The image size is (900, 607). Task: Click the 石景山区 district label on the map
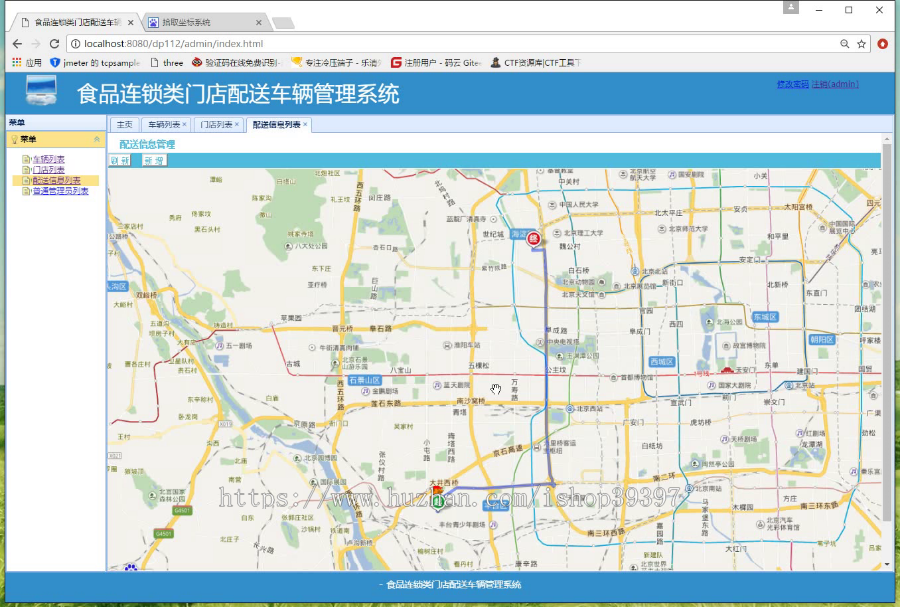365,380
